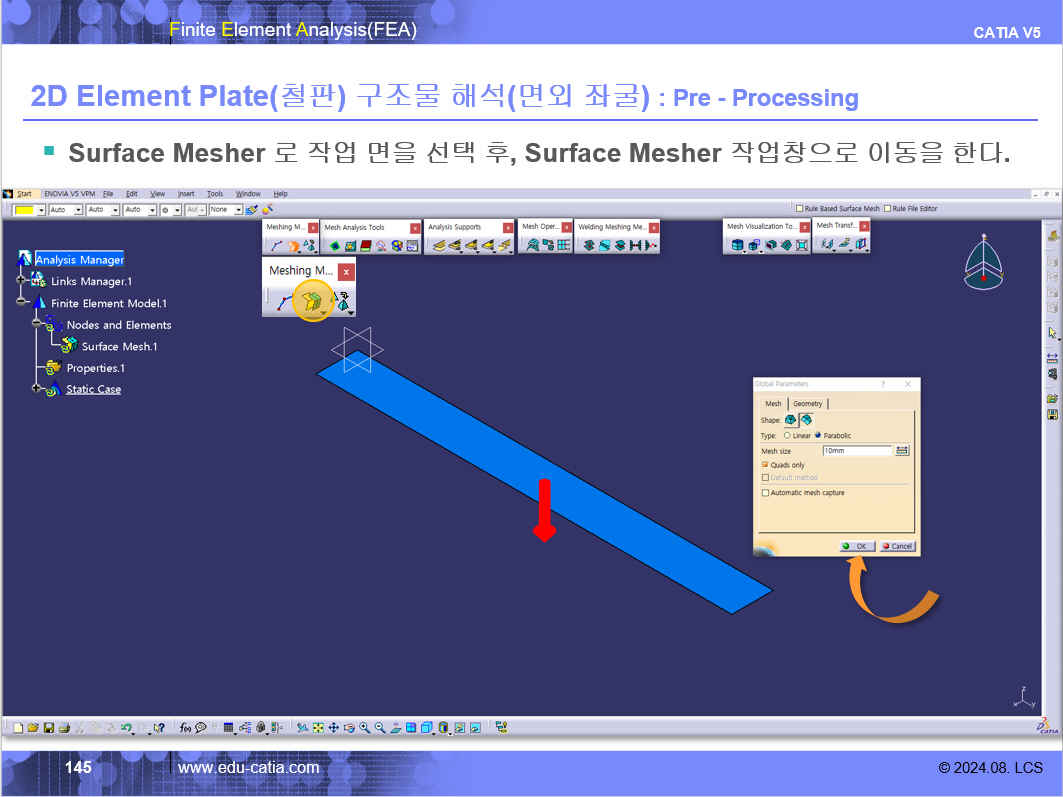Enable Rule File Editor checkbox
Screen dimensions: 1063x797
pos(887,208)
